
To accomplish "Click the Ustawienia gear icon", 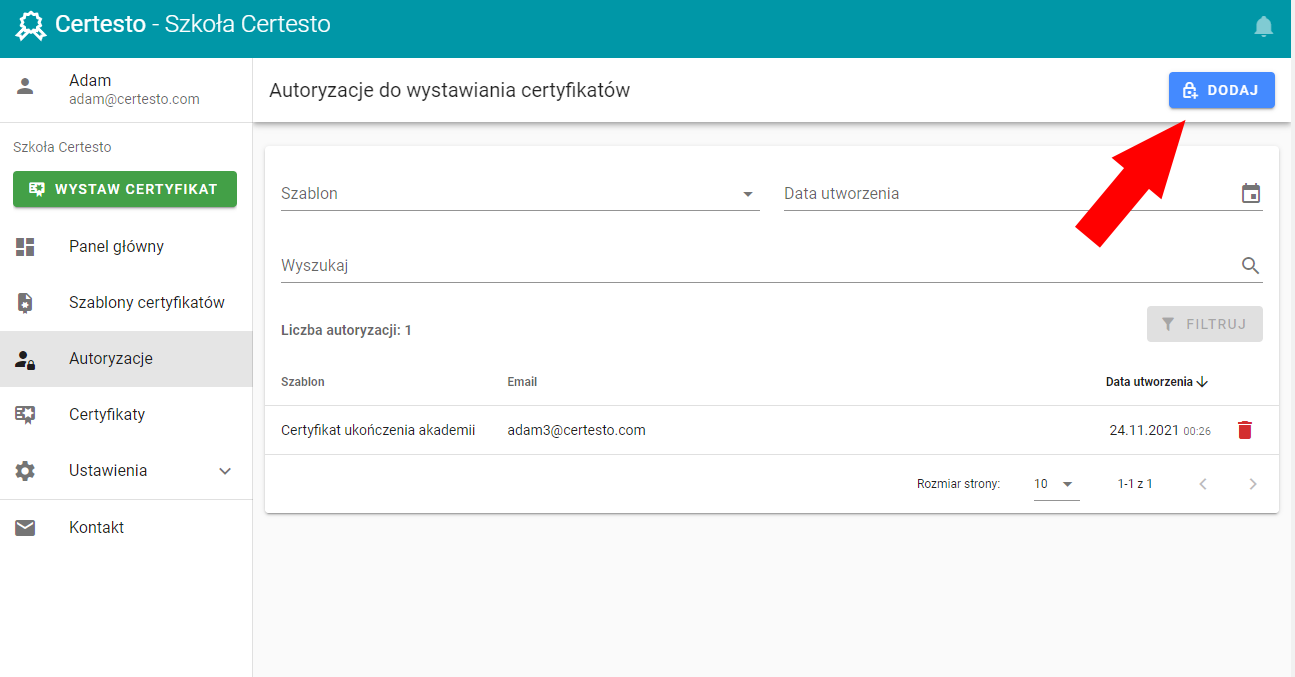I will pos(25,471).
